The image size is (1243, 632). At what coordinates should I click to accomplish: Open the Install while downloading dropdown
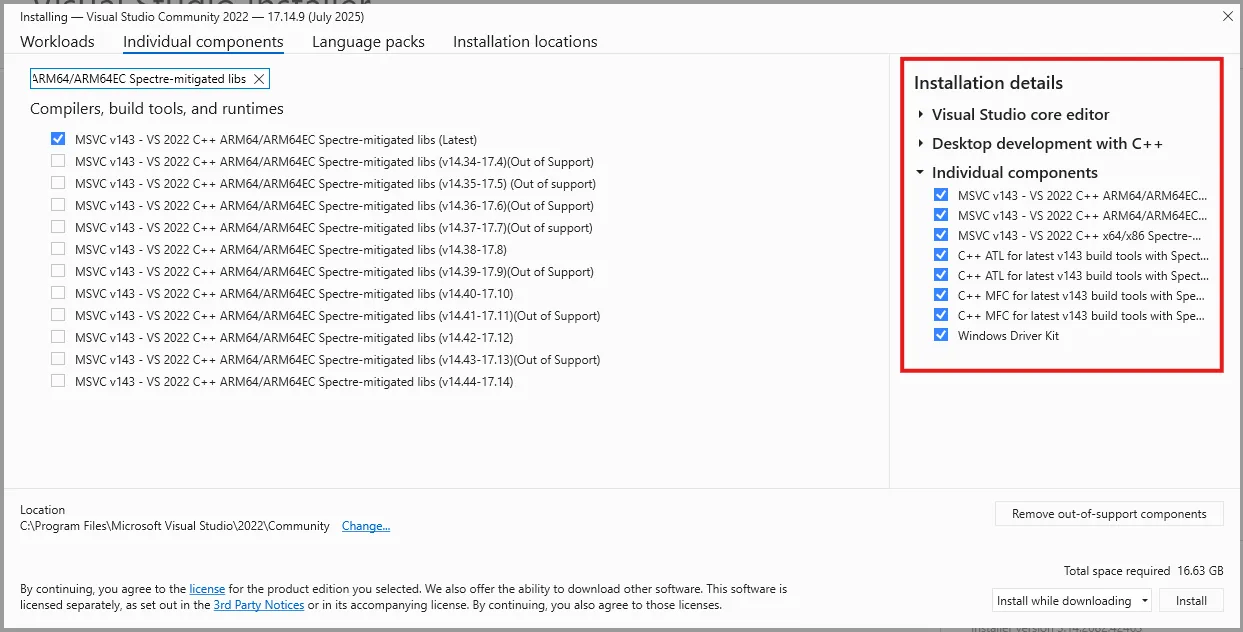pyautogui.click(x=1072, y=601)
